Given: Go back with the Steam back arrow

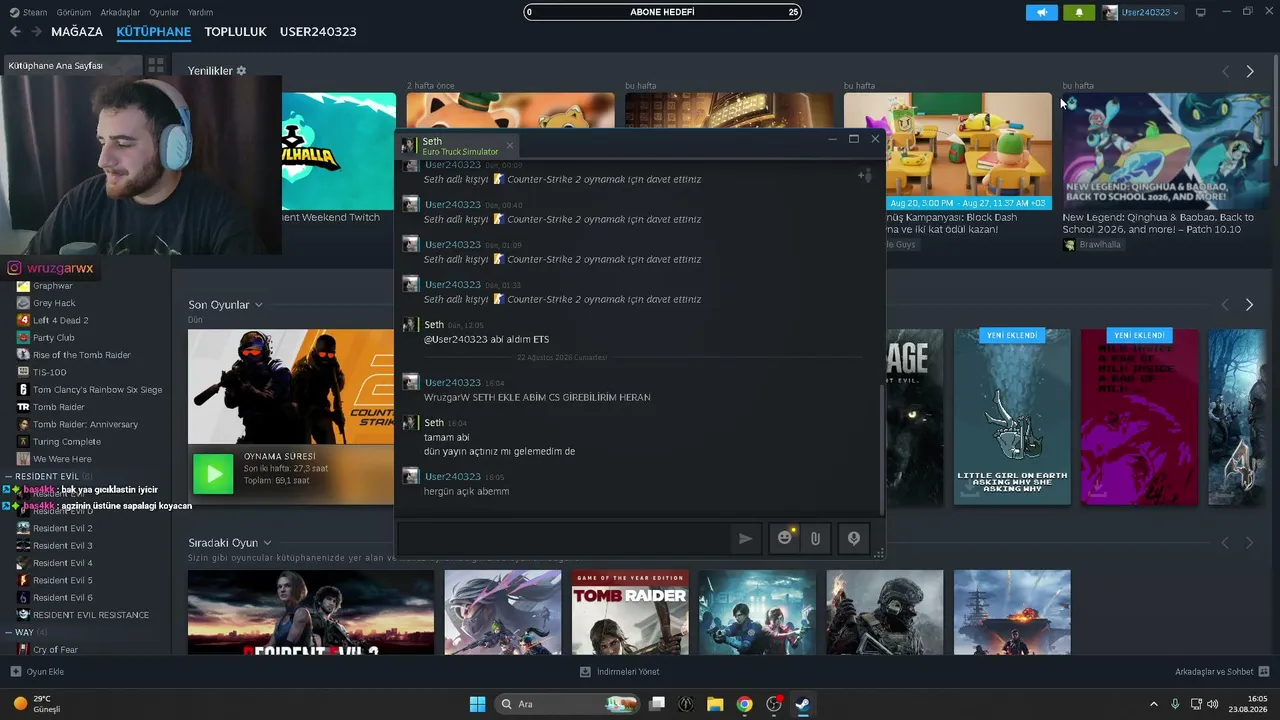Looking at the screenshot, I should [x=15, y=32].
